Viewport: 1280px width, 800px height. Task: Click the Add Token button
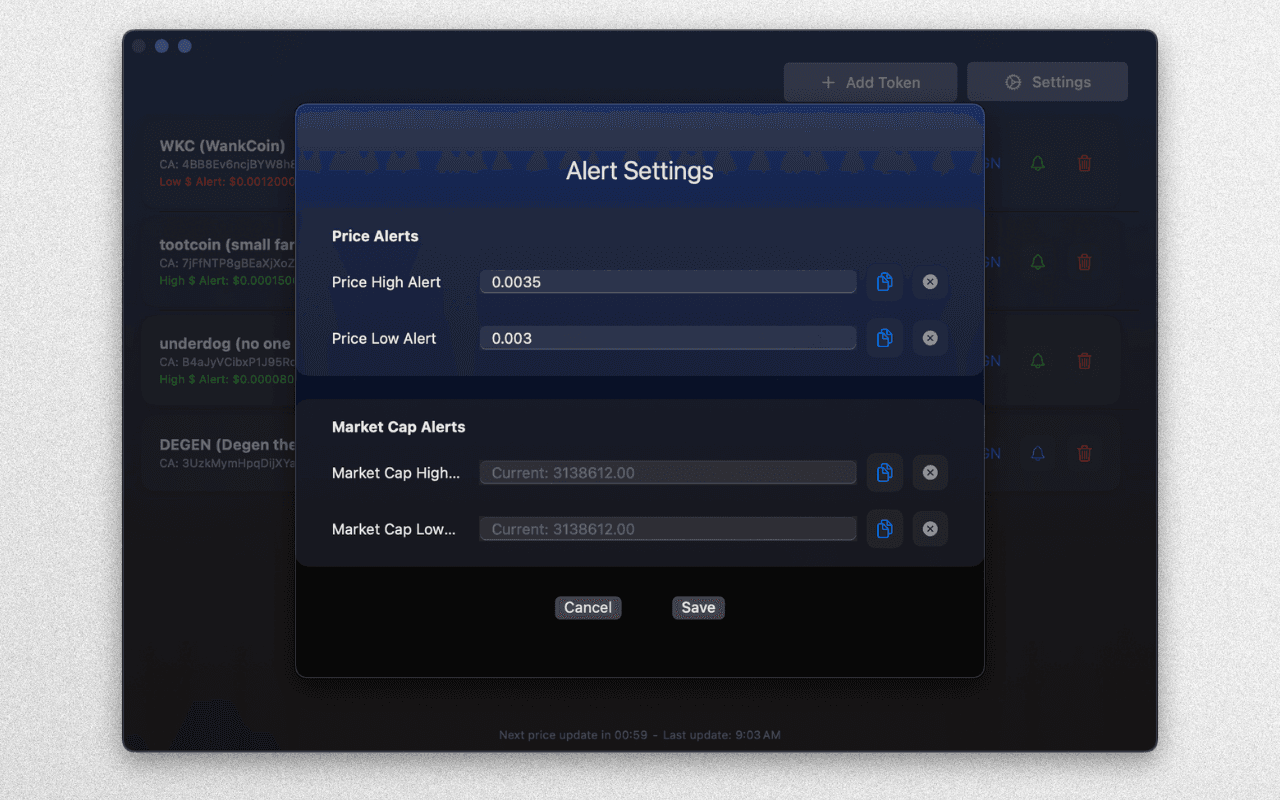(x=870, y=81)
